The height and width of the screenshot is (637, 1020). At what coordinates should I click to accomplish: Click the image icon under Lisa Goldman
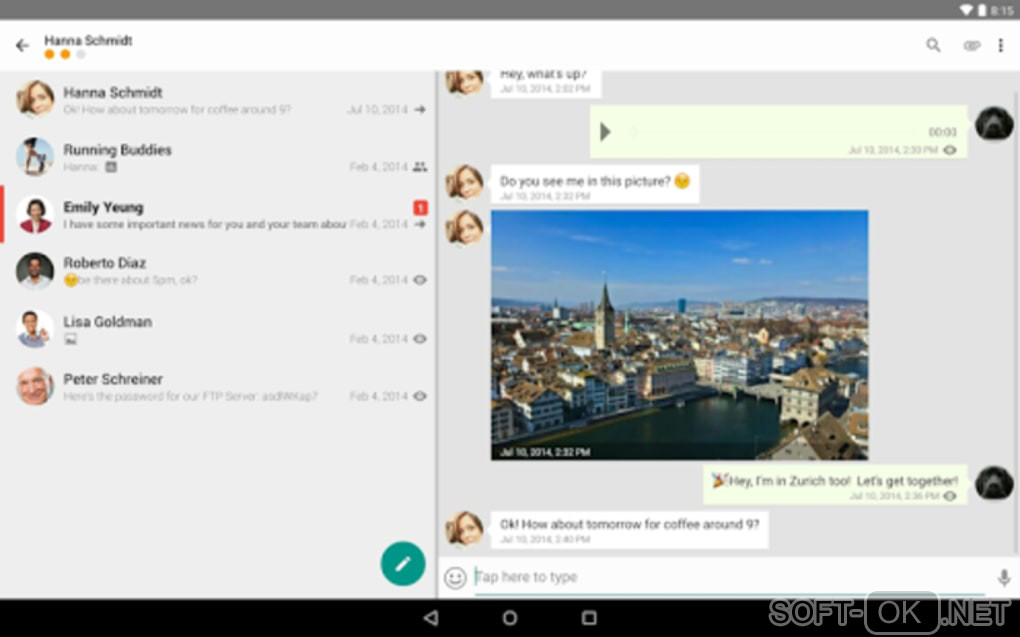pos(70,339)
